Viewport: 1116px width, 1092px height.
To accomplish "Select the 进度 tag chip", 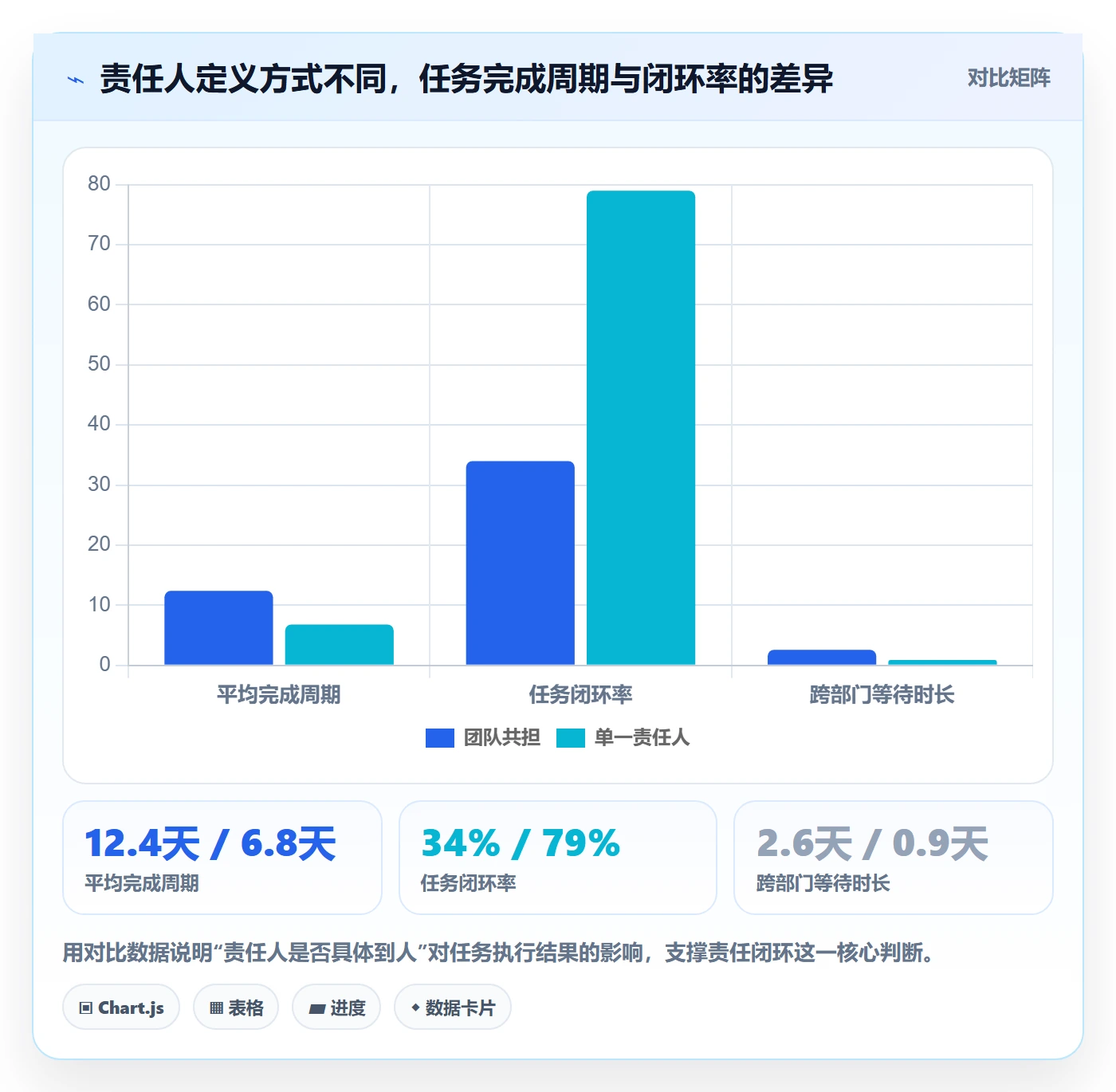I will tap(336, 1008).
